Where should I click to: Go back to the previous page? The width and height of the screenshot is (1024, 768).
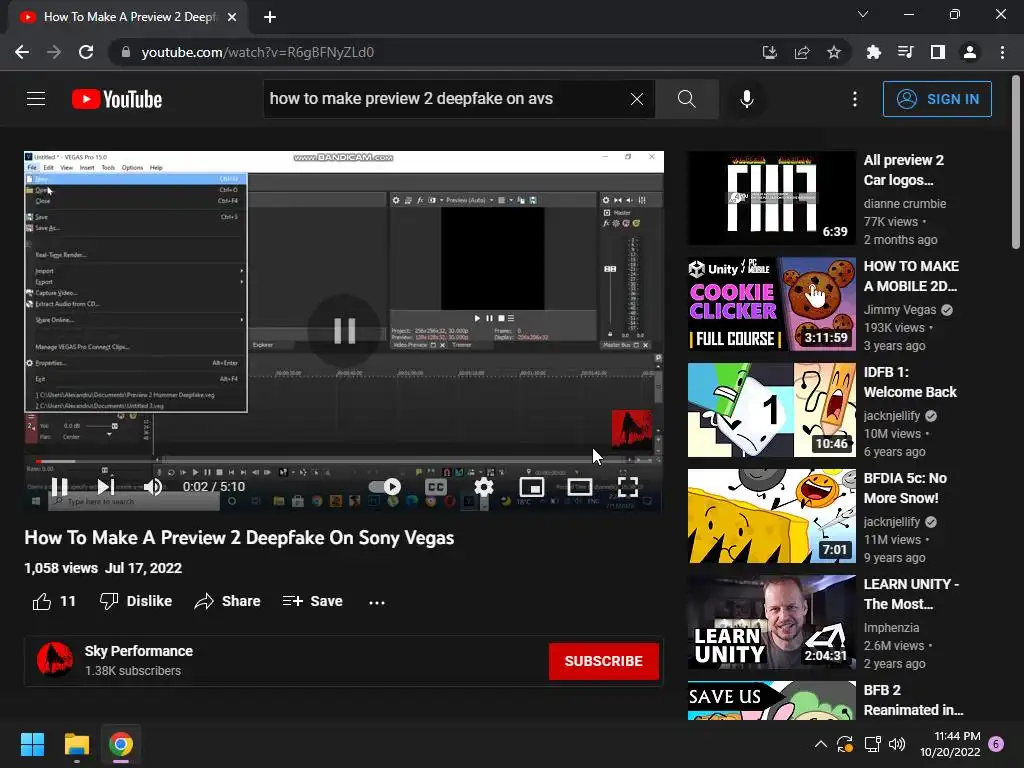coord(22,52)
